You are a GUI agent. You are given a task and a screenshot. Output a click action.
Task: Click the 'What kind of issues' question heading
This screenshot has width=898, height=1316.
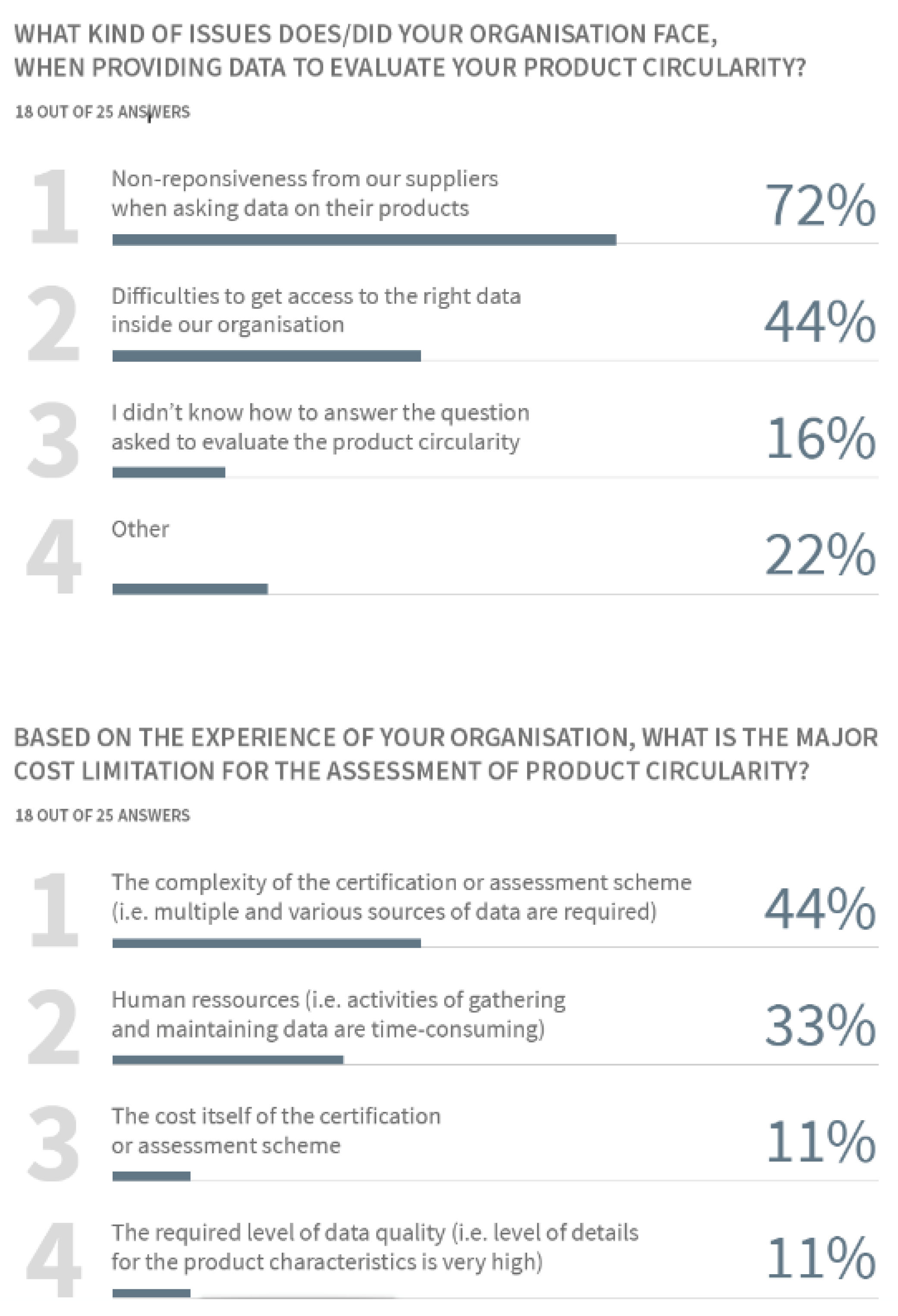pos(409,50)
